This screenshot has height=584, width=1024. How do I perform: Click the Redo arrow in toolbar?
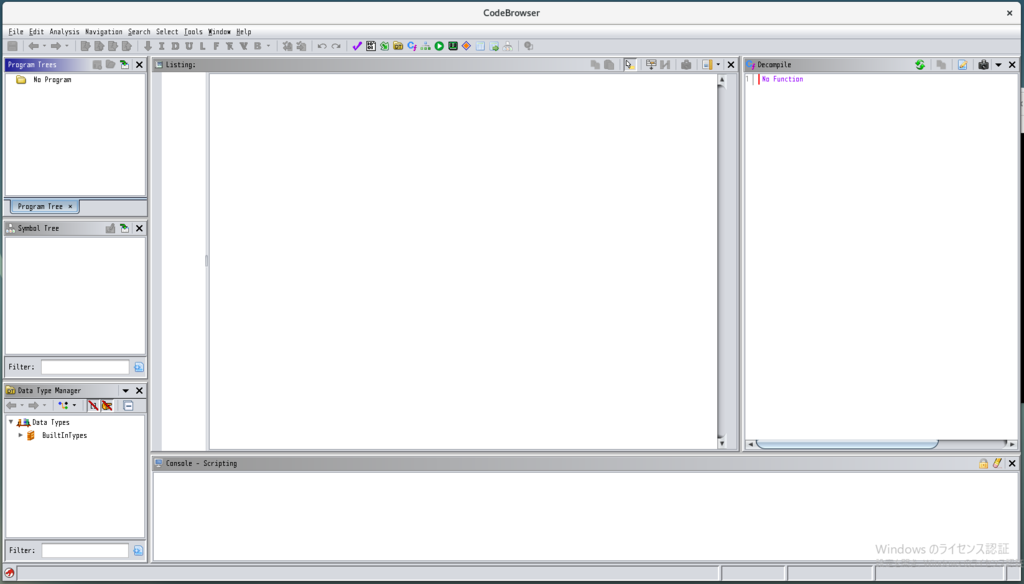click(x=336, y=46)
